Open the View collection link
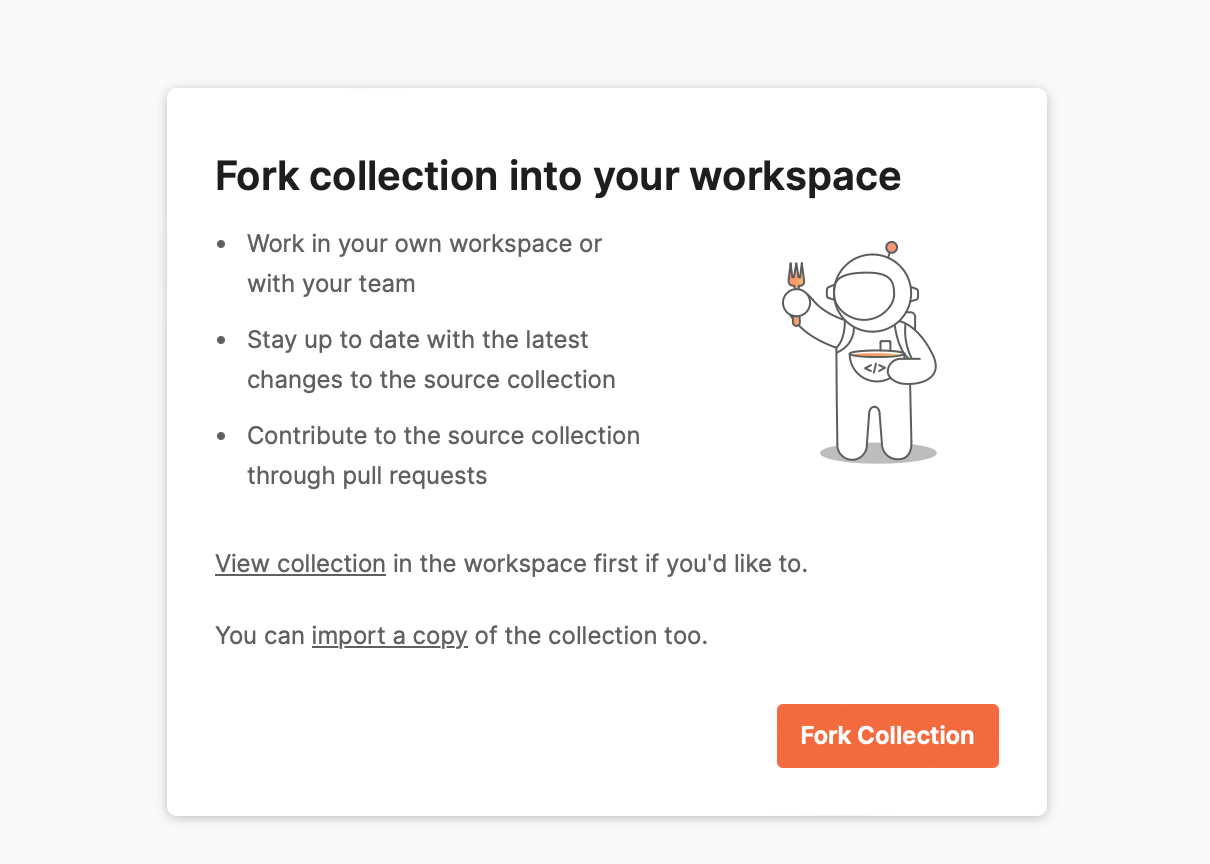The image size is (1210, 864). [299, 563]
